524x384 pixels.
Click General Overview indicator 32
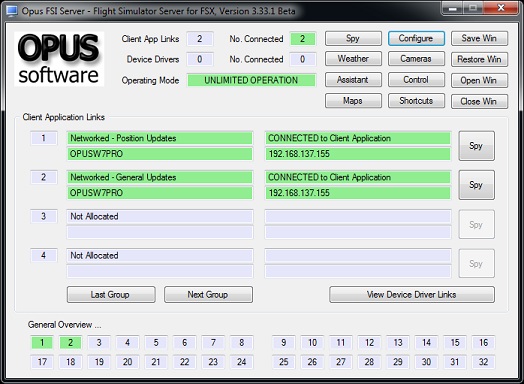(x=484, y=362)
